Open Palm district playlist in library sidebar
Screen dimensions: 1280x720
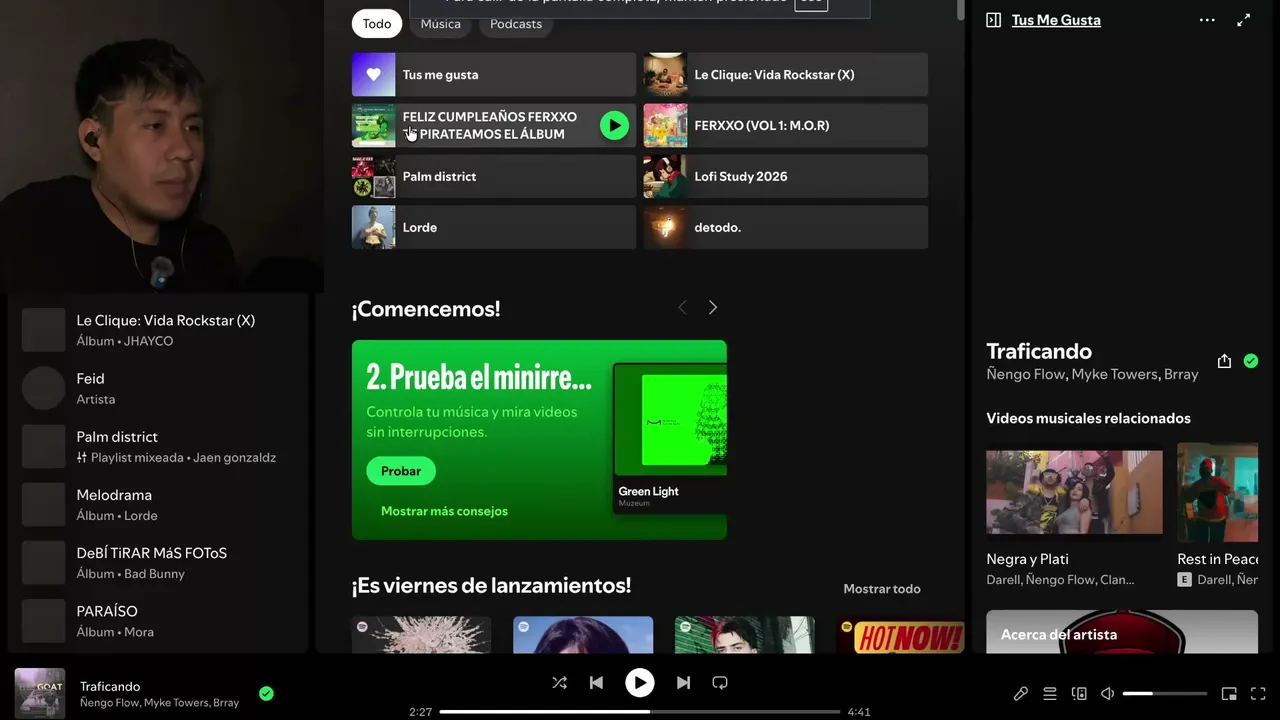pyautogui.click(x=160, y=446)
